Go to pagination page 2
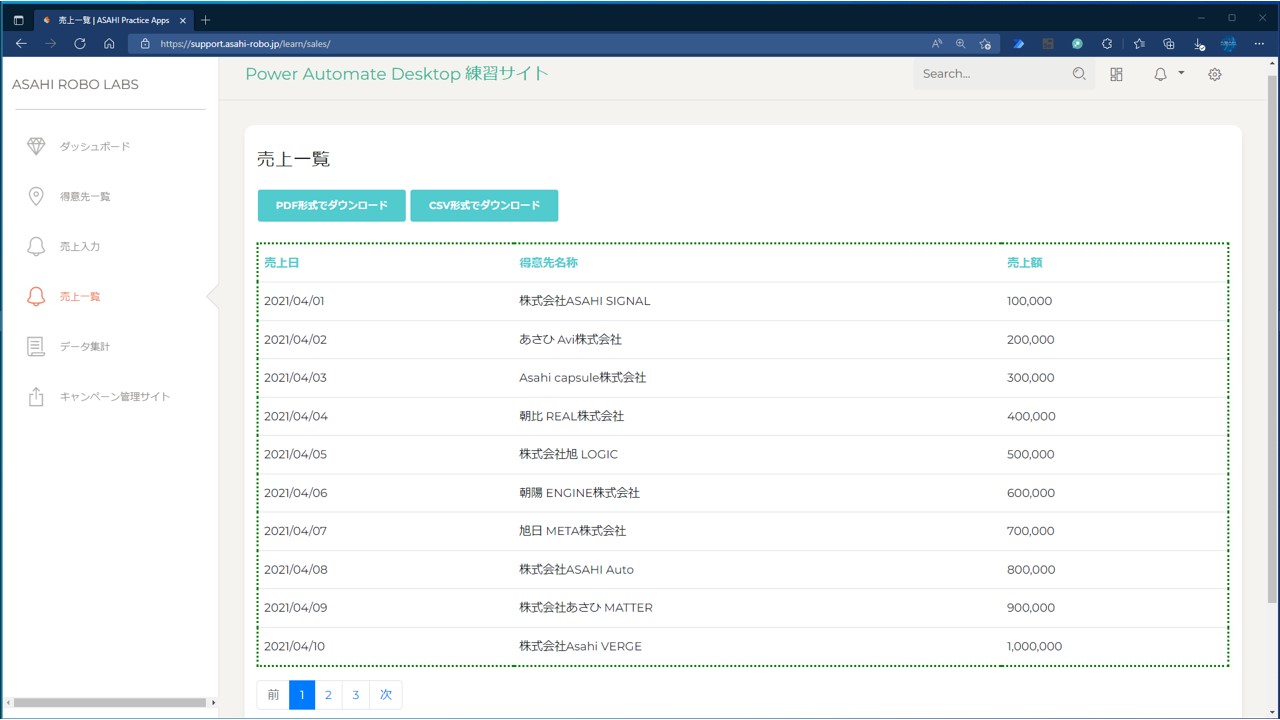The image size is (1280, 720). 328,695
